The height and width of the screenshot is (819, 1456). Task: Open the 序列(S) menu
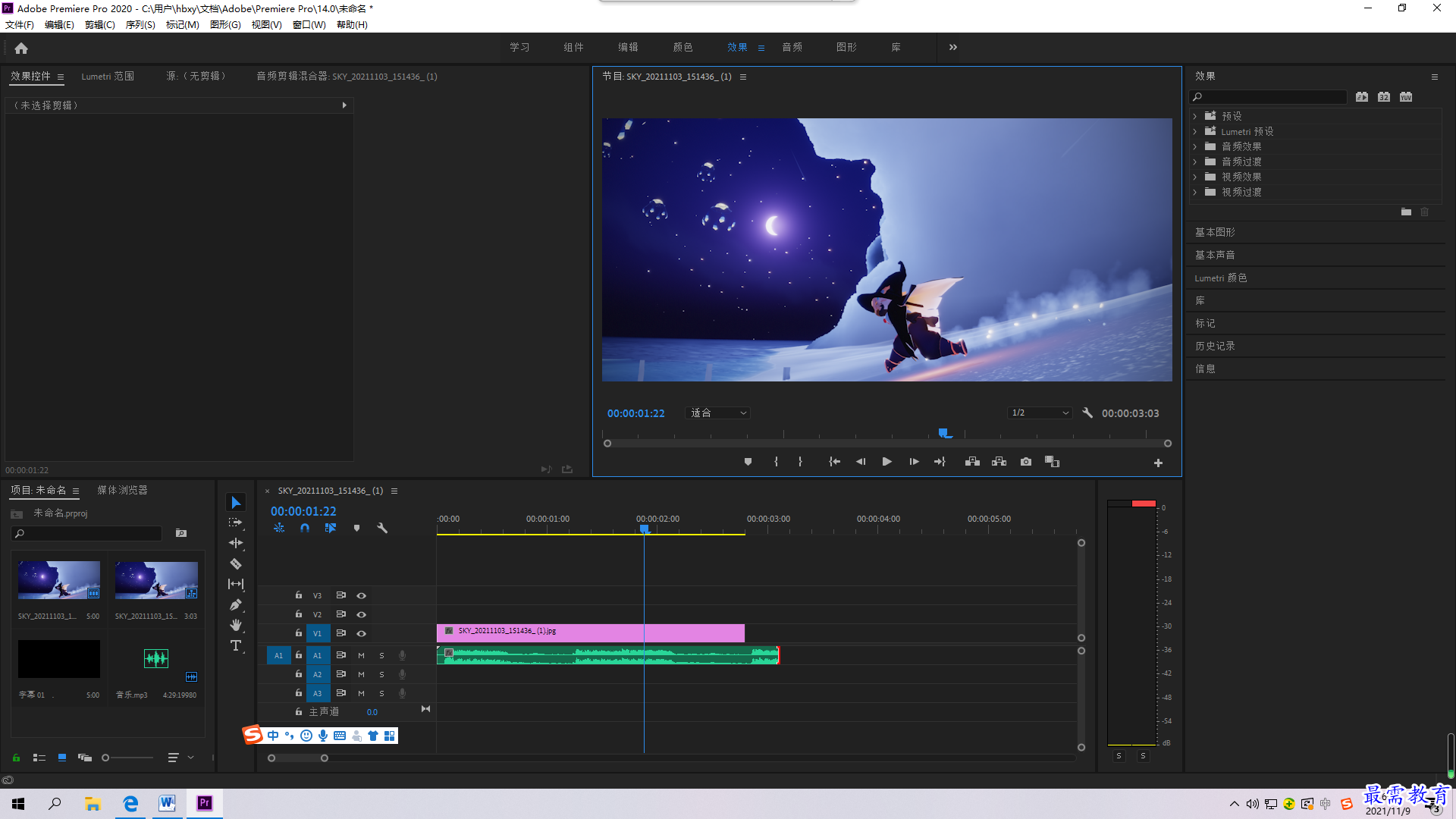pyautogui.click(x=140, y=25)
